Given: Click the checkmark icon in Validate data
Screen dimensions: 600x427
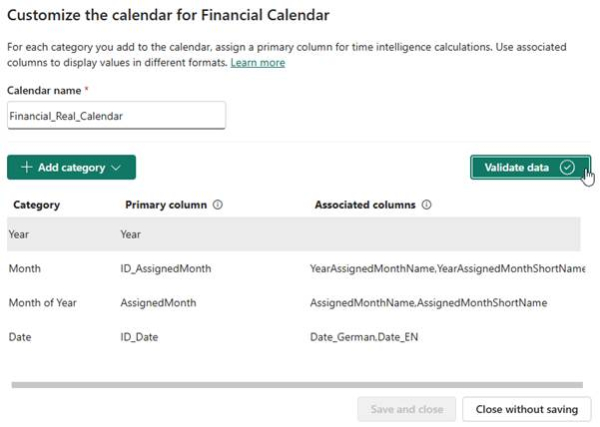Looking at the screenshot, I should click(x=567, y=167).
